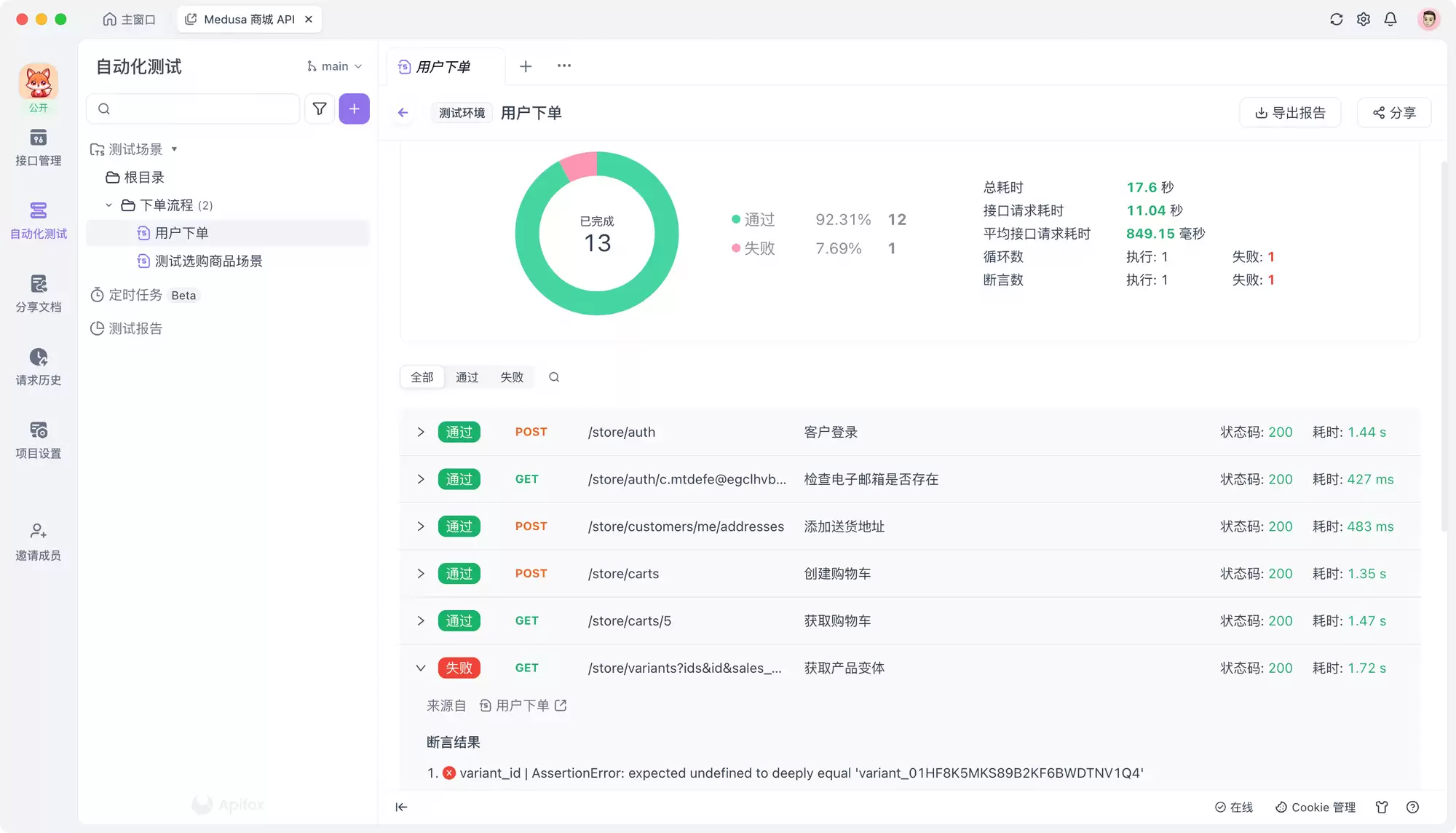This screenshot has height=833, width=1456.
Task: Open the 邀请成员 sidebar item
Action: [39, 542]
